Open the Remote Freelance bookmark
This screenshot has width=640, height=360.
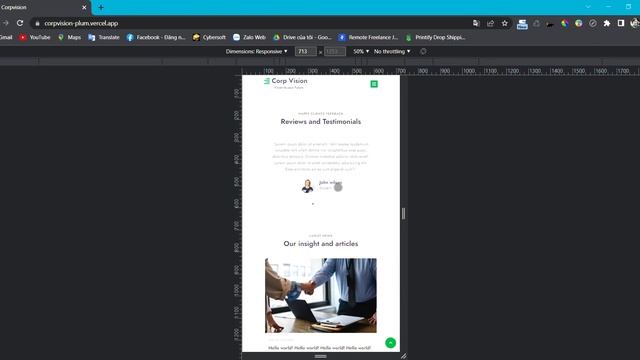pyautogui.click(x=368, y=37)
